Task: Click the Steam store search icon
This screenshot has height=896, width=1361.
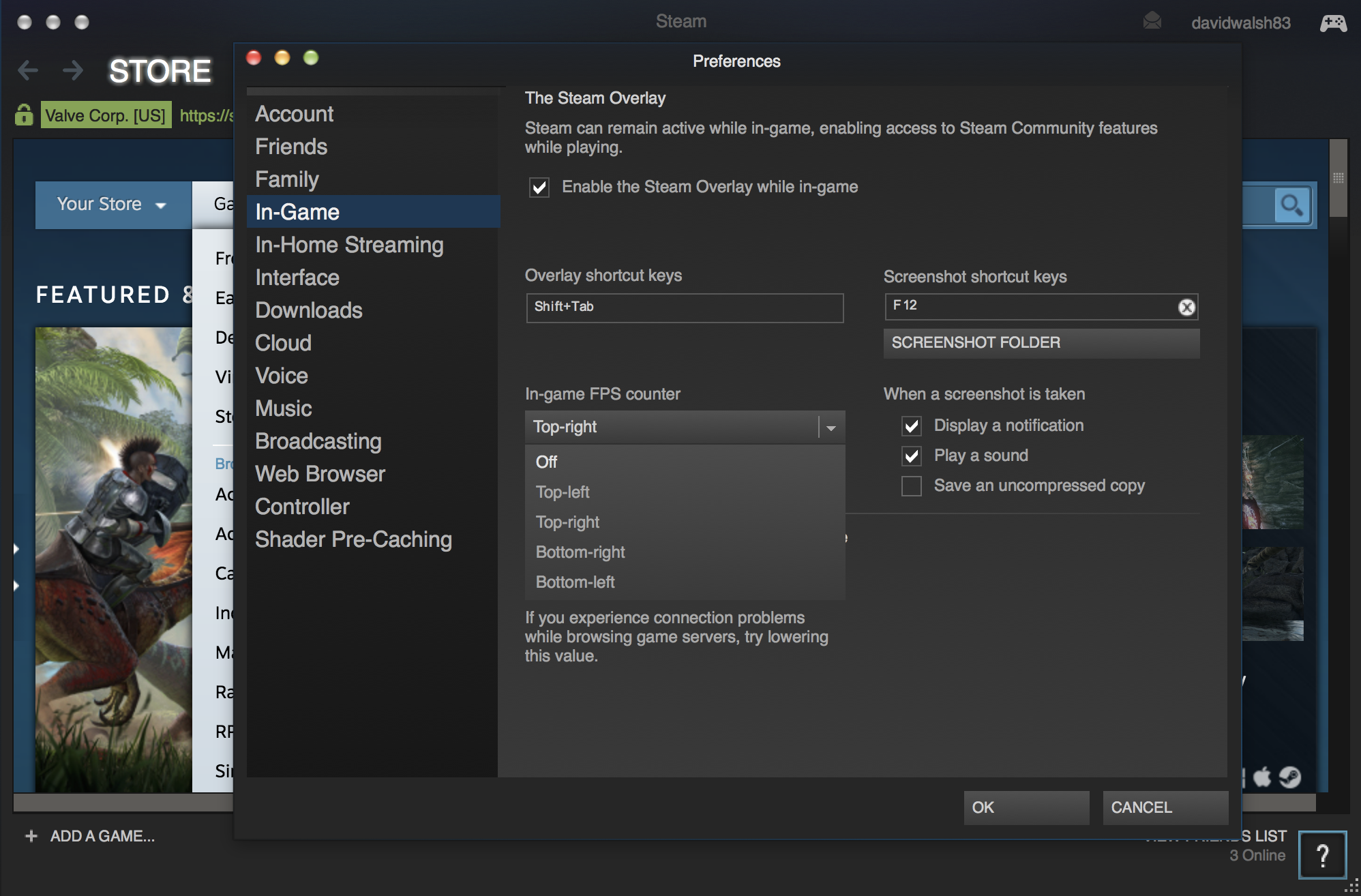Action: pos(1292,204)
